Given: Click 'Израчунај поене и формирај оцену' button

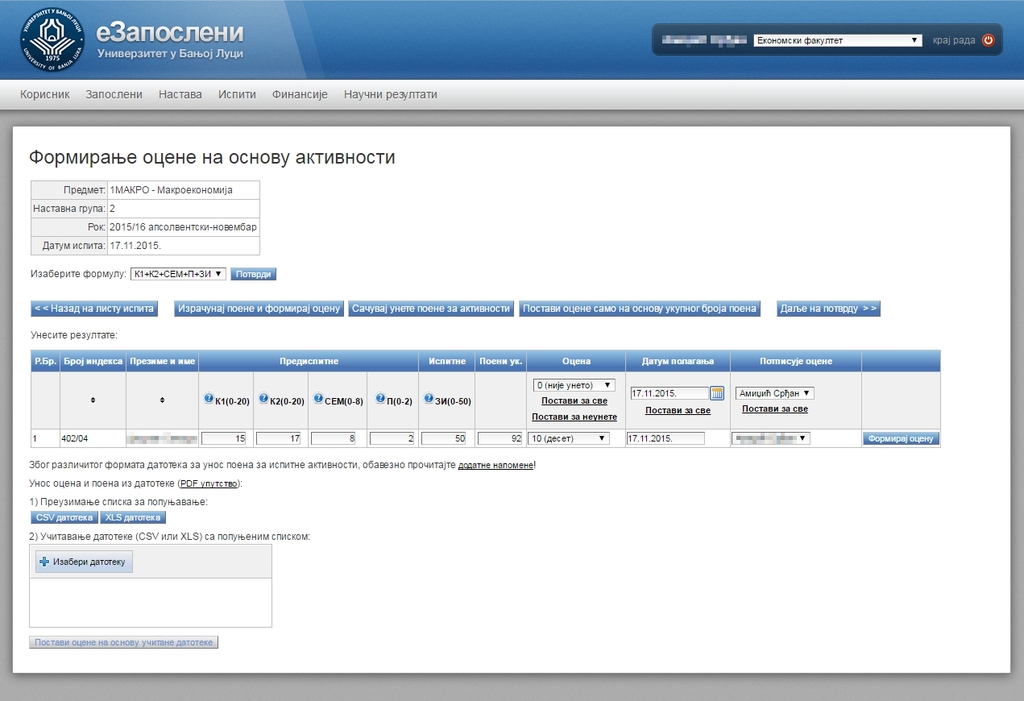Looking at the screenshot, I should (259, 309).
